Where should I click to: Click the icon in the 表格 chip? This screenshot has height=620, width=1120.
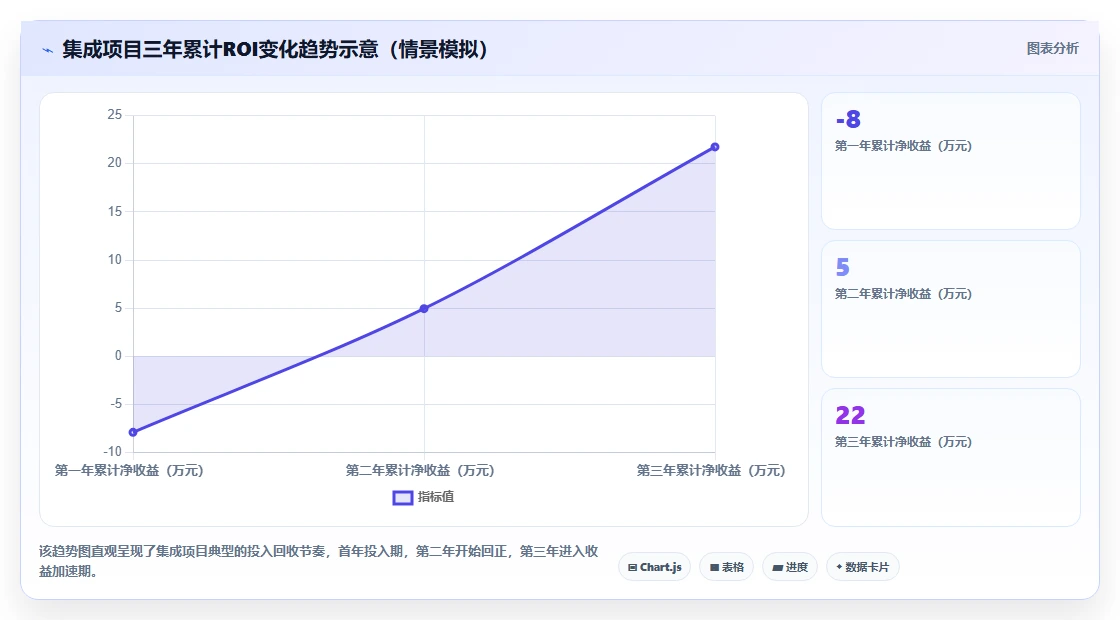coord(714,568)
